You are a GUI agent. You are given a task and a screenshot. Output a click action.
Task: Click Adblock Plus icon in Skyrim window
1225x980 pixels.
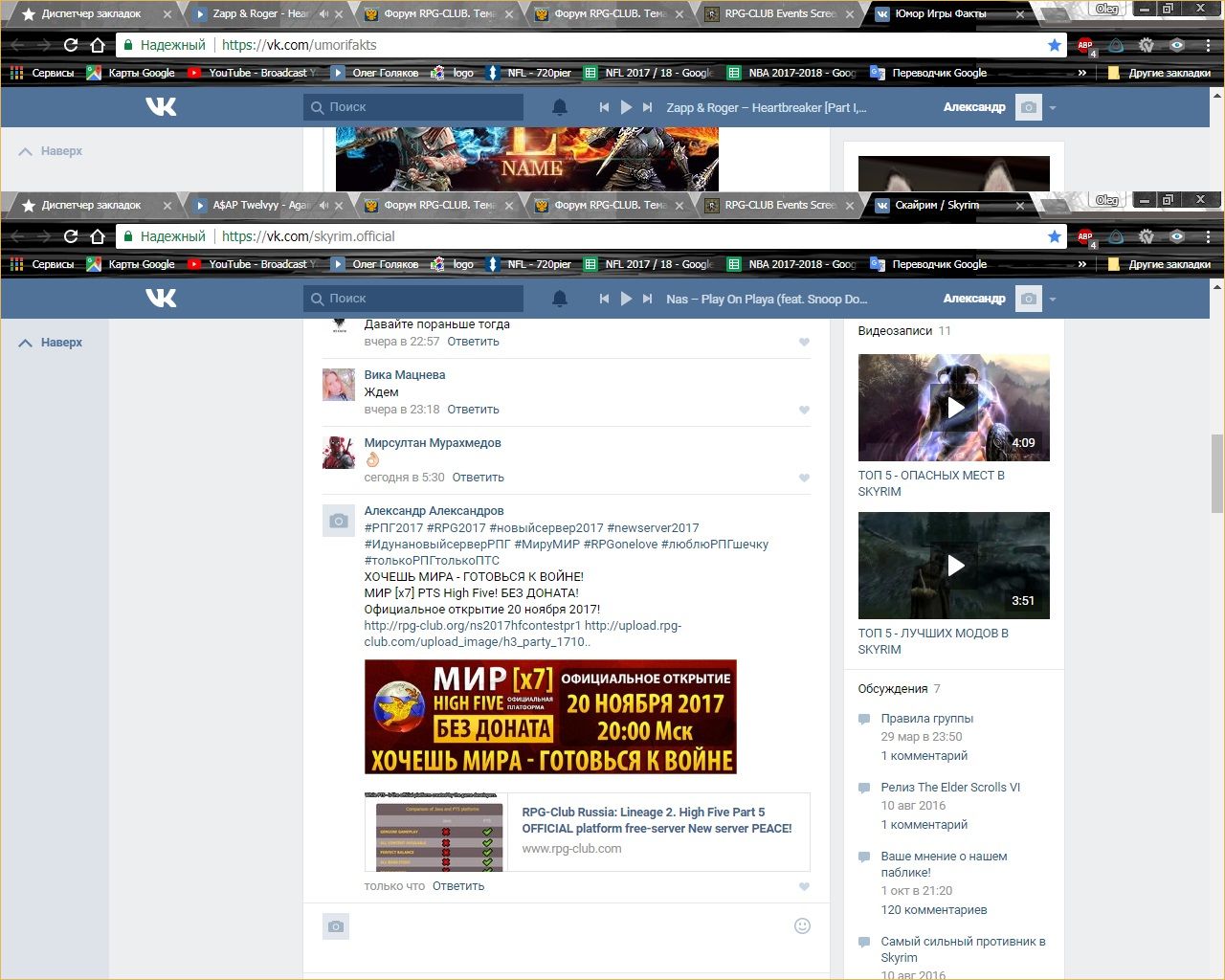tap(1085, 236)
